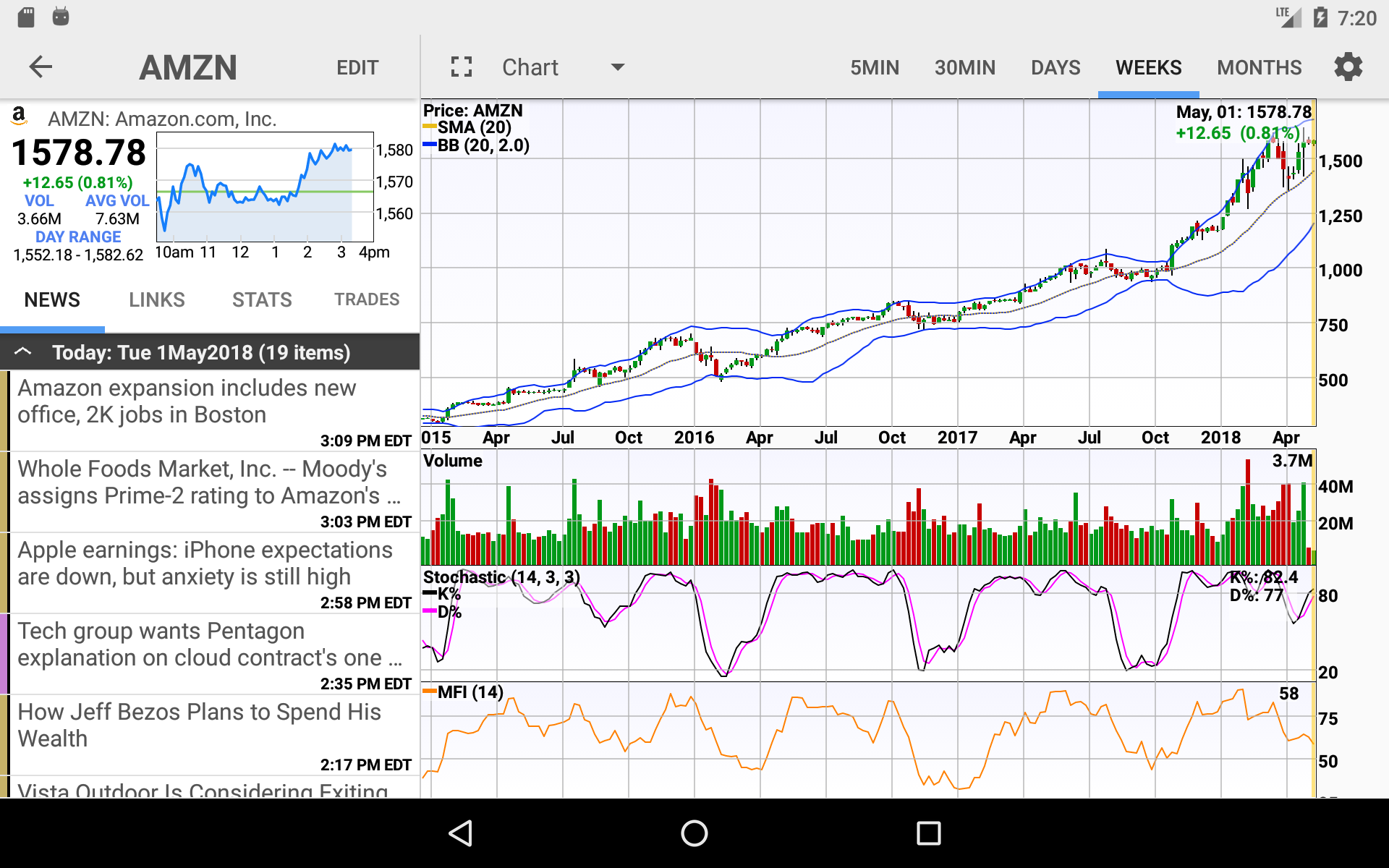Tap Android back navigation button

pyautogui.click(x=461, y=833)
